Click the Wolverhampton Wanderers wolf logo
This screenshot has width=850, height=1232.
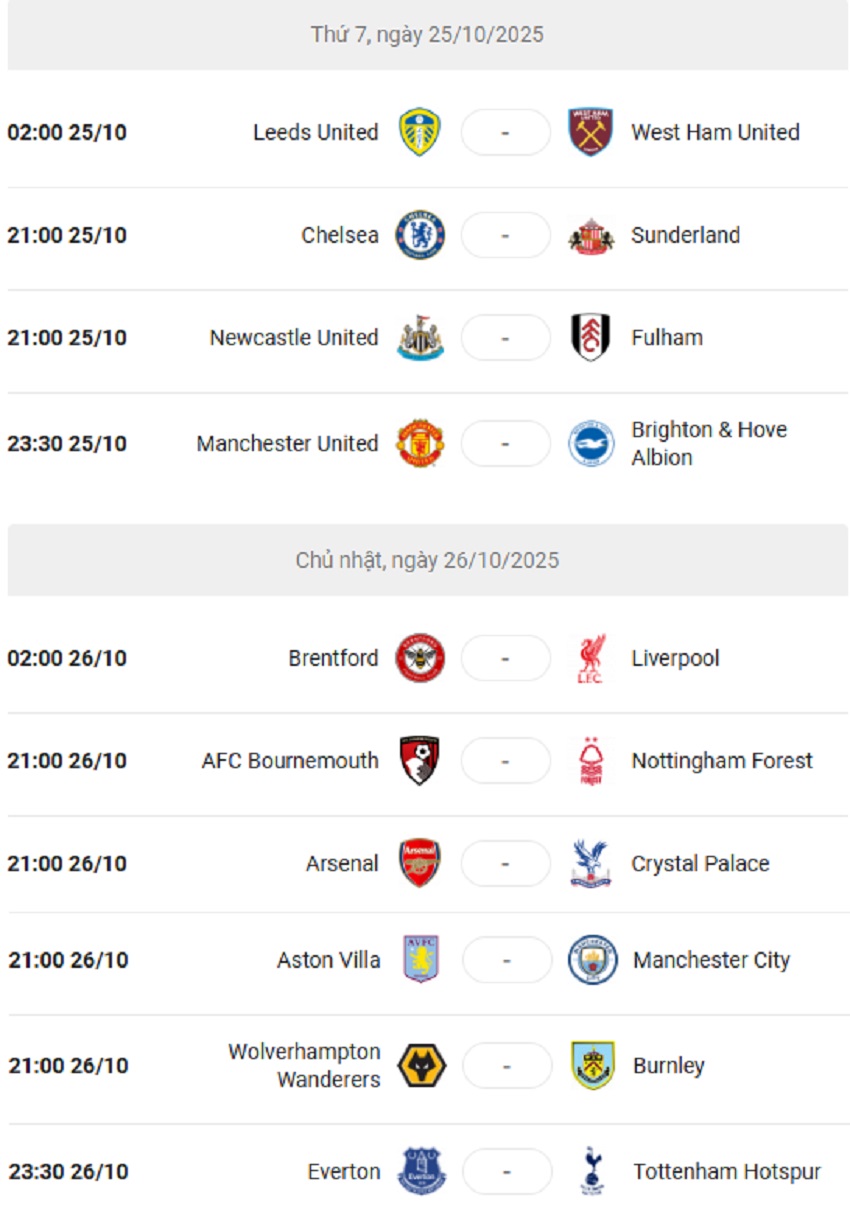click(422, 1066)
